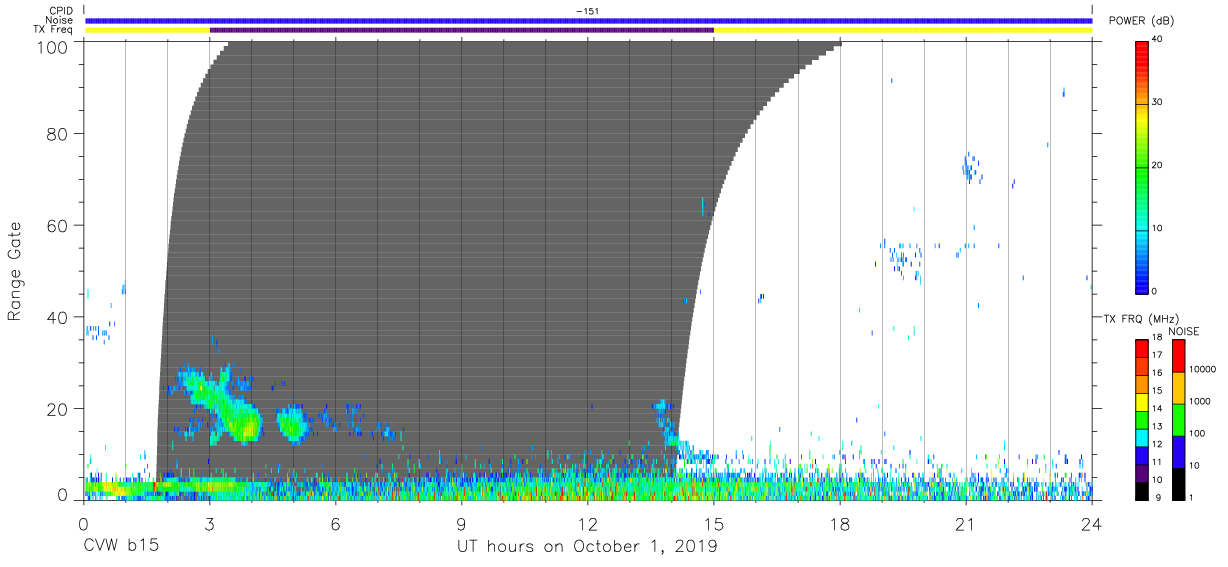Click the NOISE legend title

[x=1184, y=331]
